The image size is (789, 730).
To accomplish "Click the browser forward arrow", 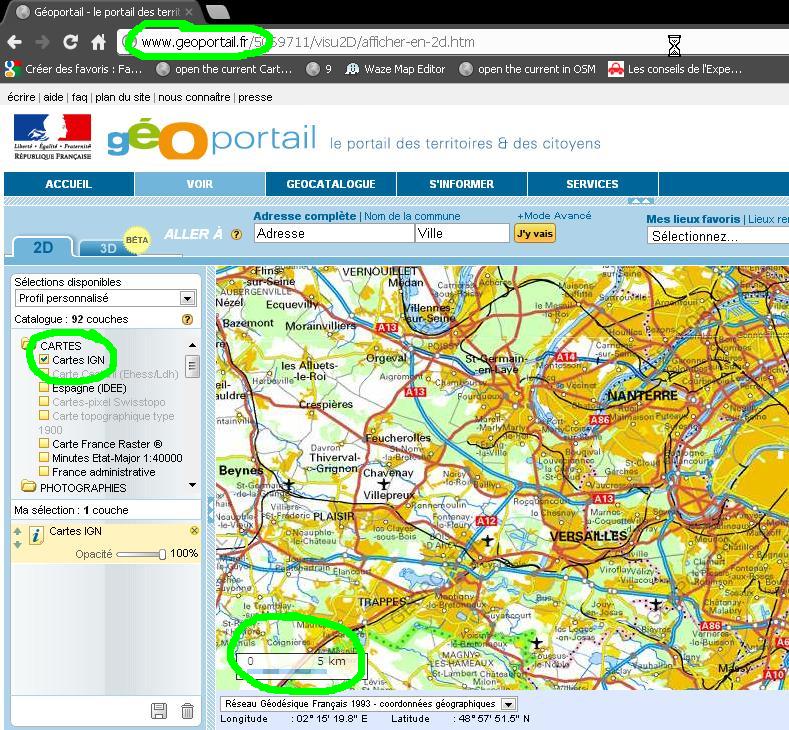I will pyautogui.click(x=43, y=42).
